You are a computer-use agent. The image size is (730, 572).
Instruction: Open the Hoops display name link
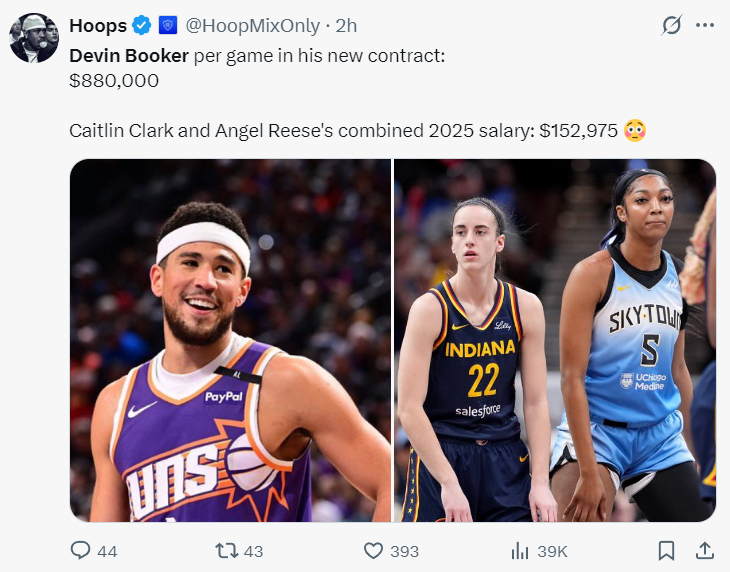(98, 26)
